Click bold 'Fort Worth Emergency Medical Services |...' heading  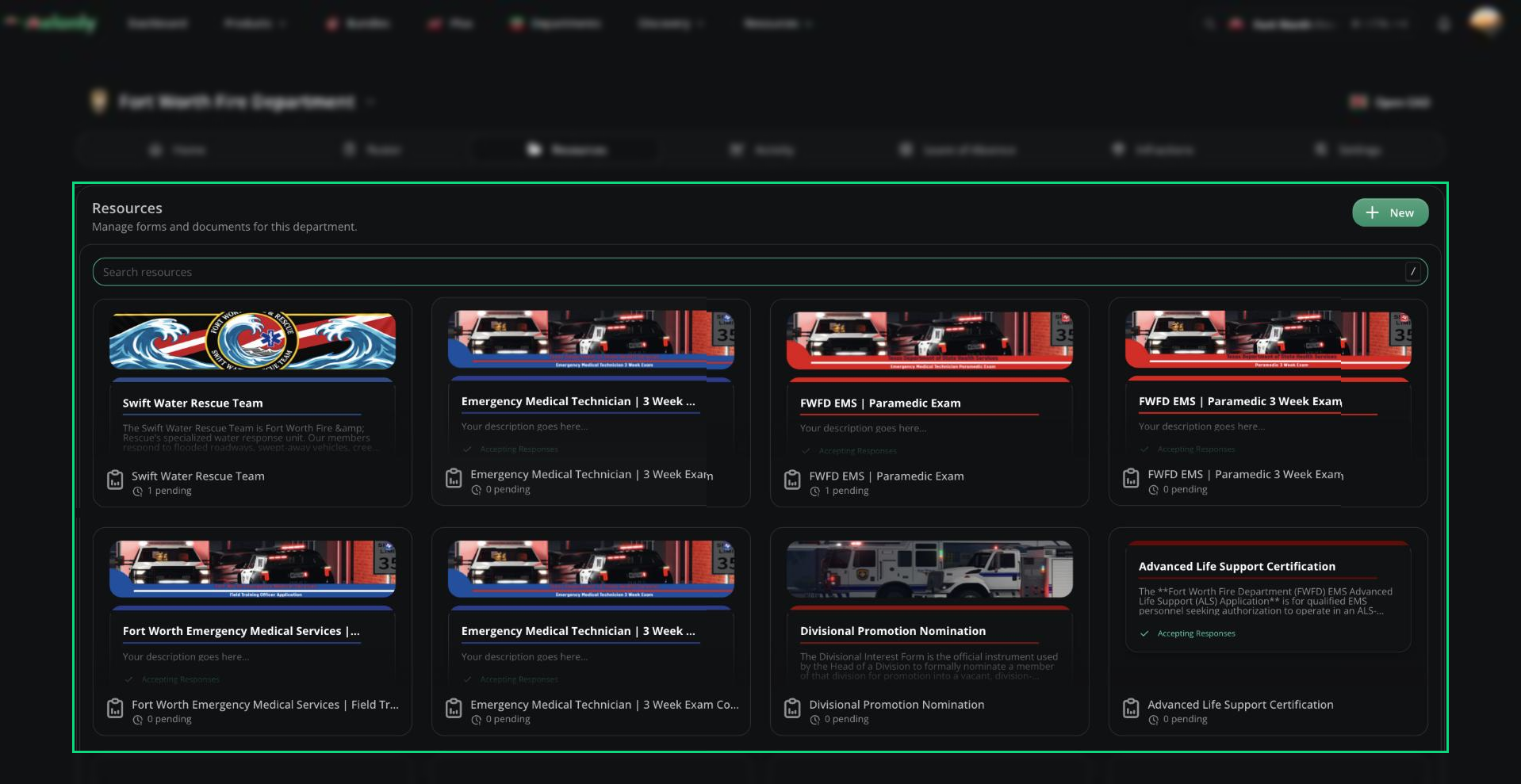(x=241, y=631)
